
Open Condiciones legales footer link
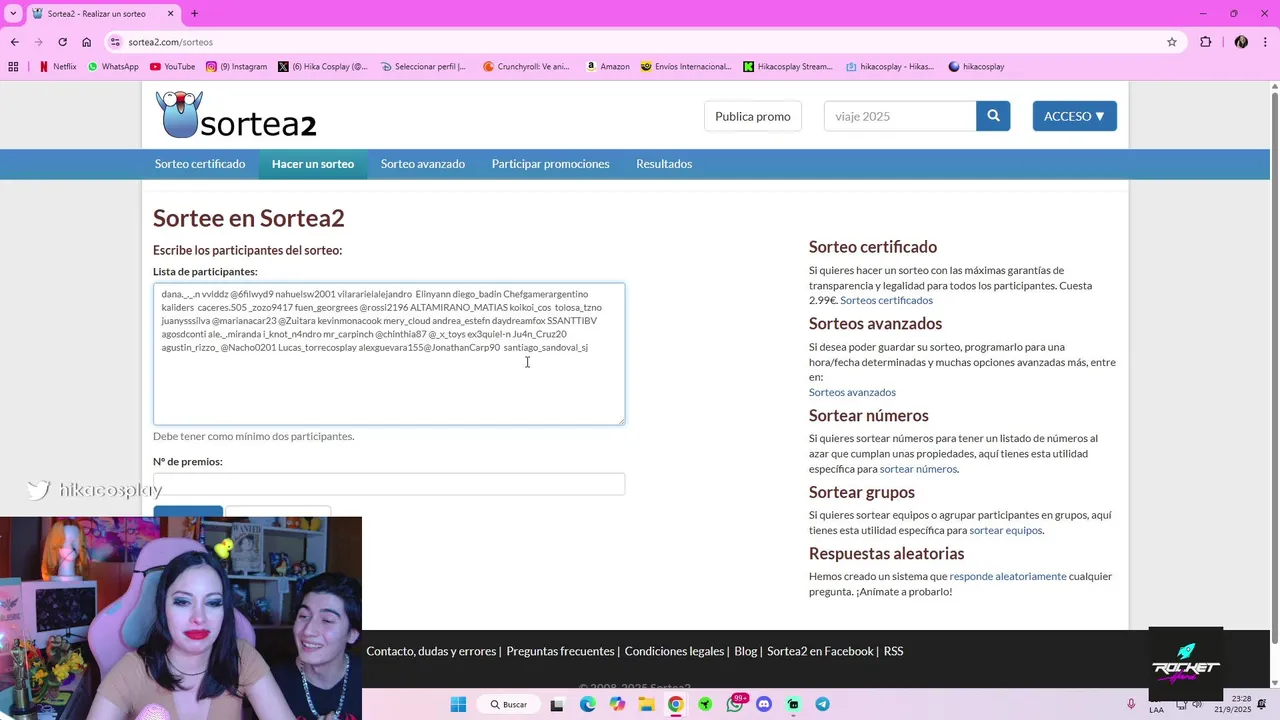[x=674, y=651]
